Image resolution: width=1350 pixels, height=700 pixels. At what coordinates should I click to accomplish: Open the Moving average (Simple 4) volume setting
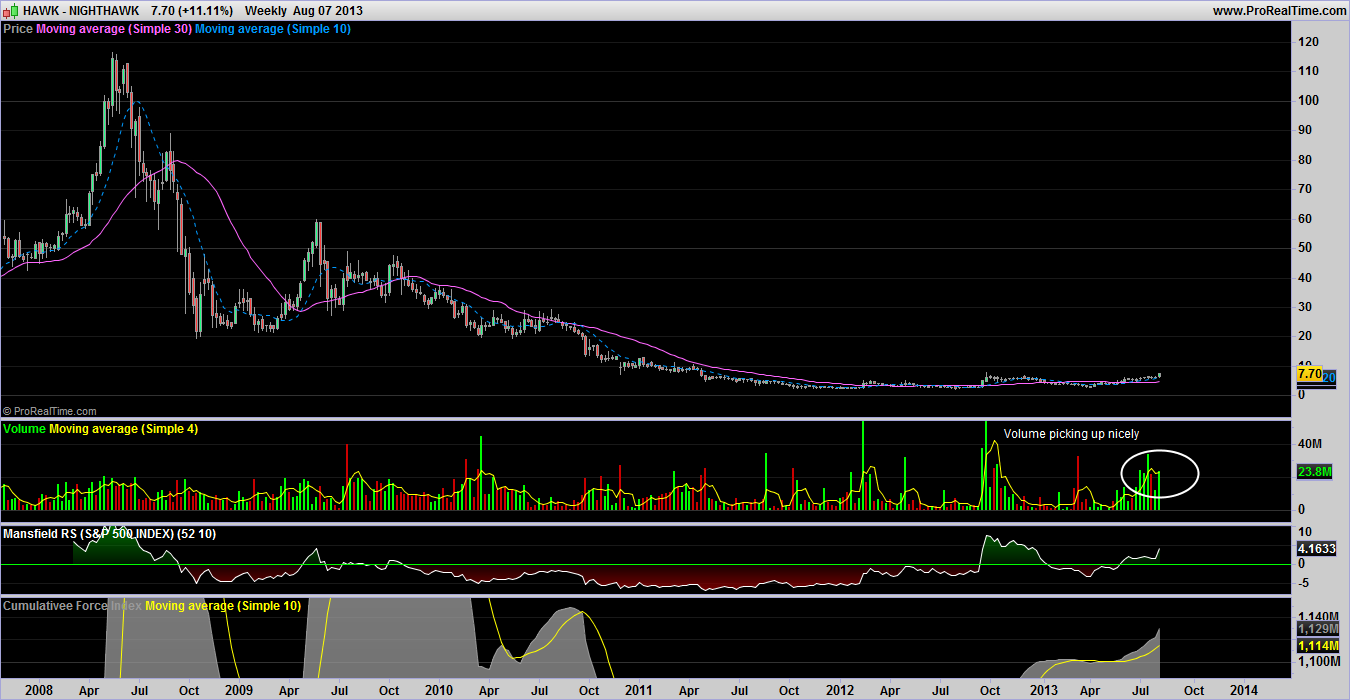tap(123, 429)
